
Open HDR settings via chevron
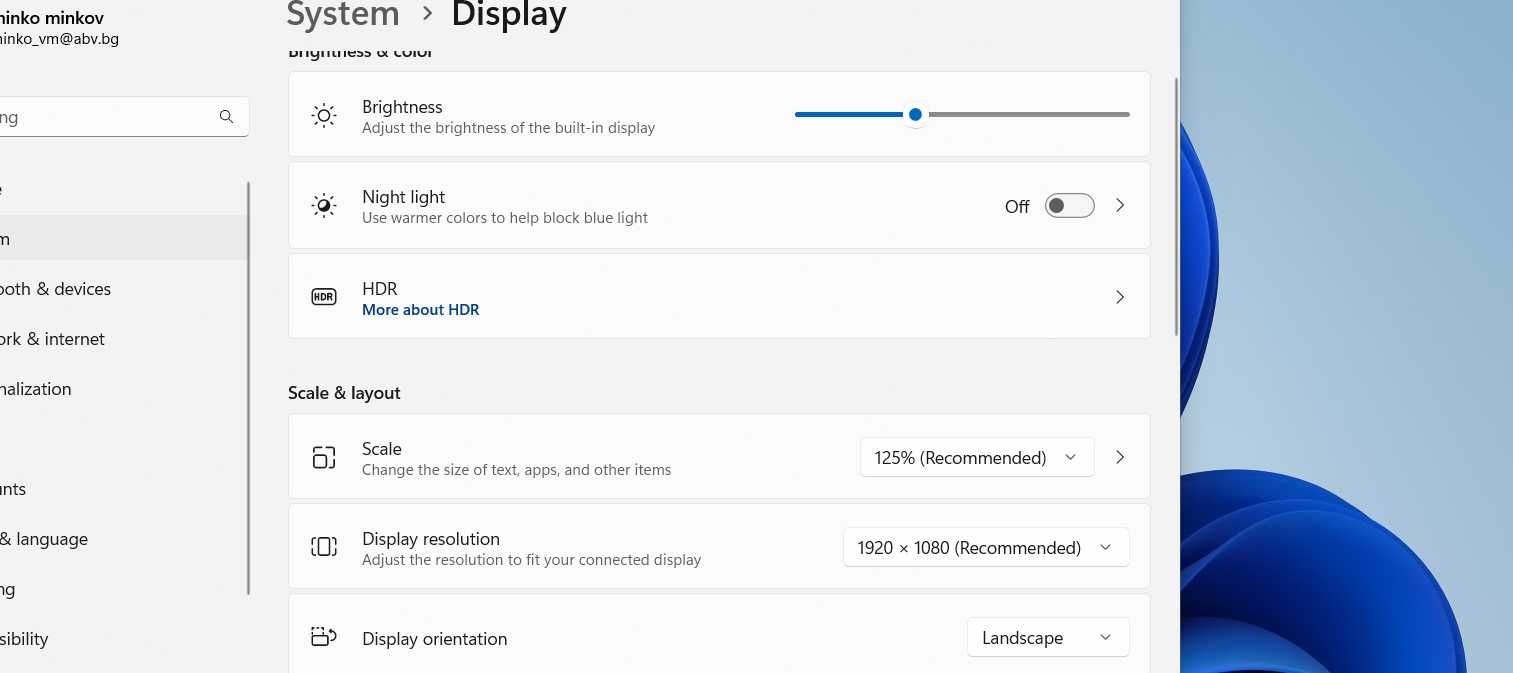(1120, 297)
